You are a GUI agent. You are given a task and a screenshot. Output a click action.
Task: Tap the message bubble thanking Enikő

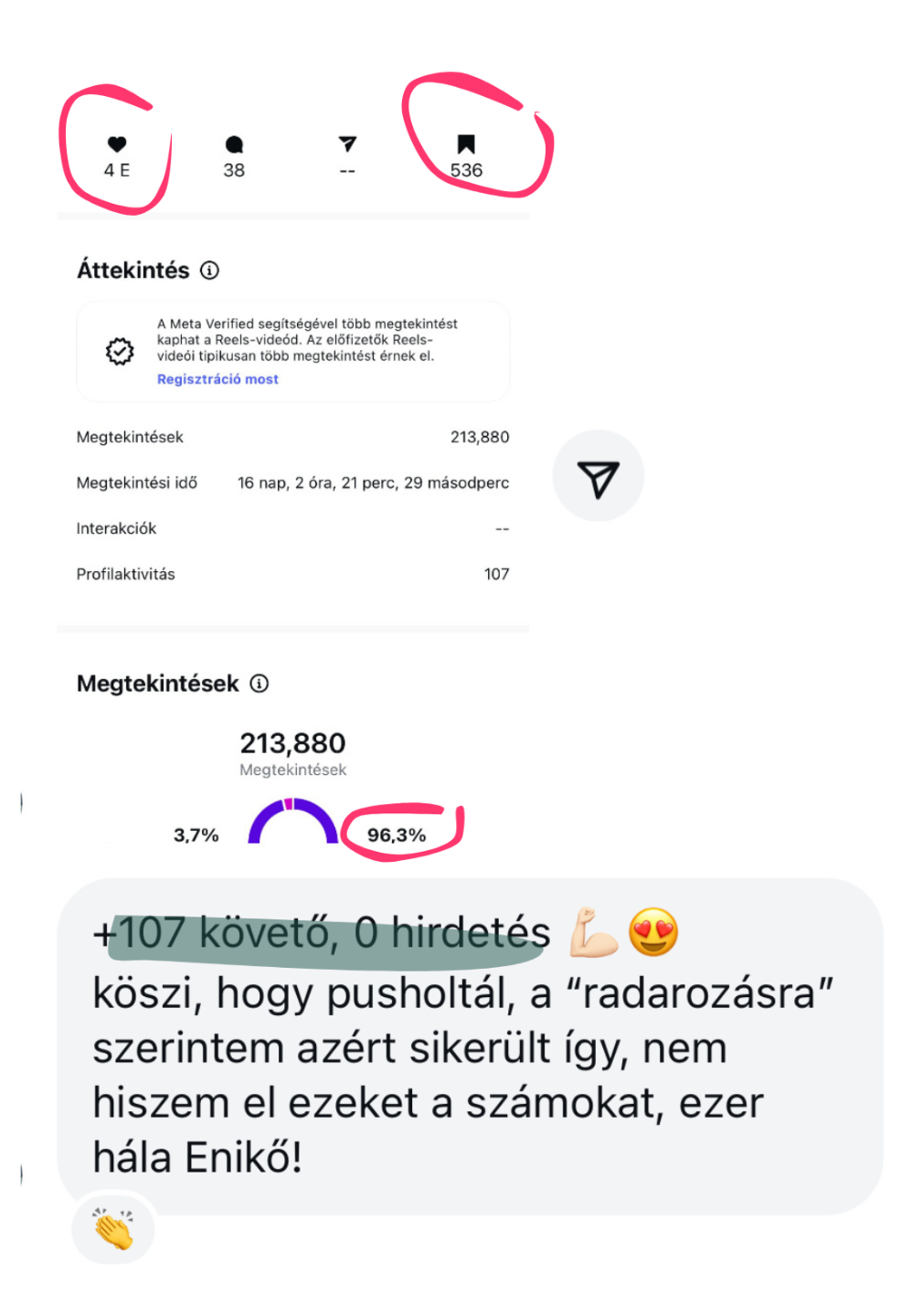pos(470,1046)
